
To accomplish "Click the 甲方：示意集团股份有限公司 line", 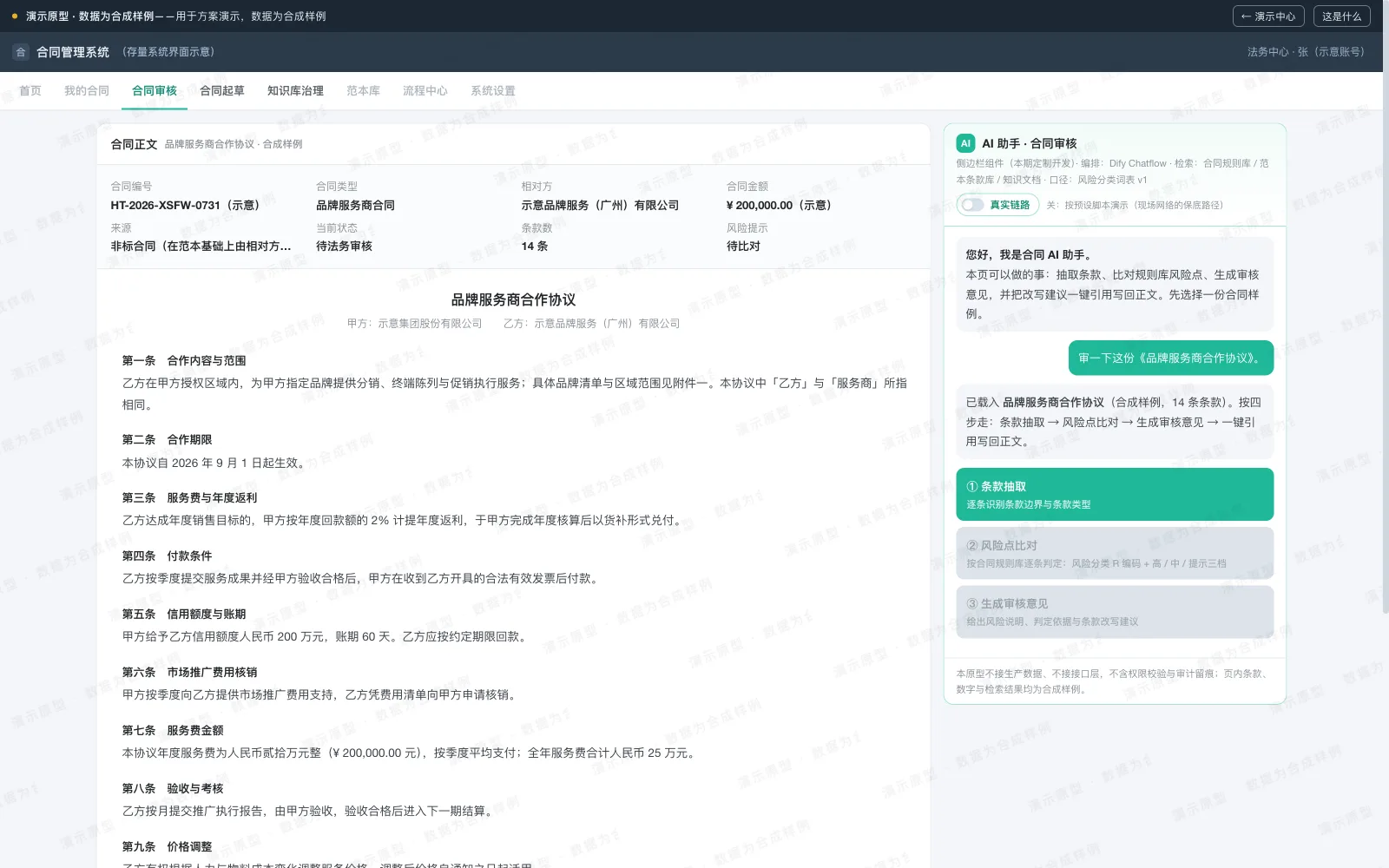I will click(414, 324).
